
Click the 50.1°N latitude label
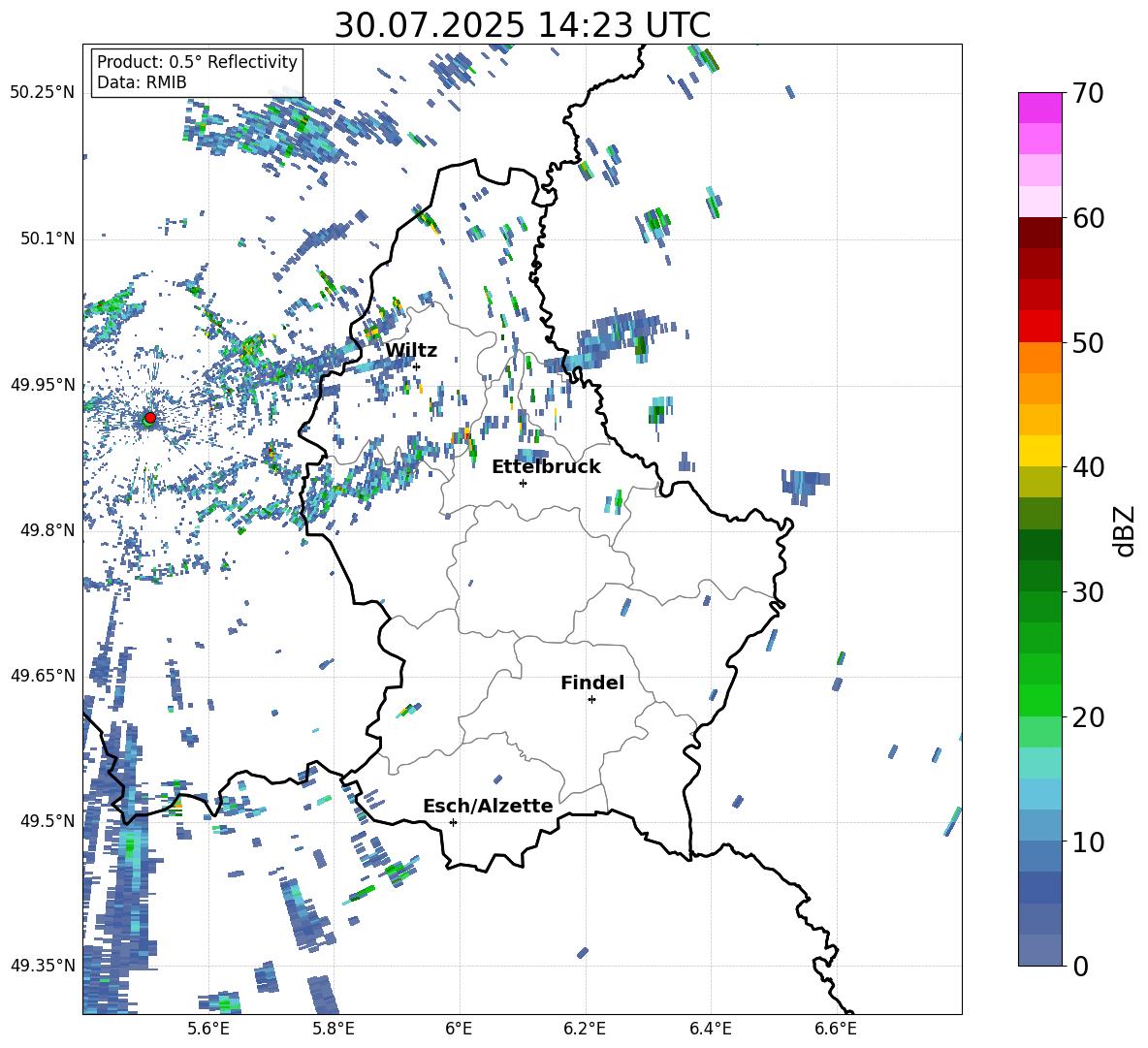(48, 238)
